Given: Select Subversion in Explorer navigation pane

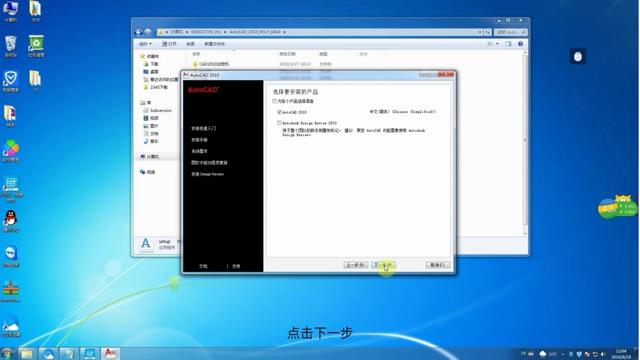Looking at the screenshot, I should 158,110.
